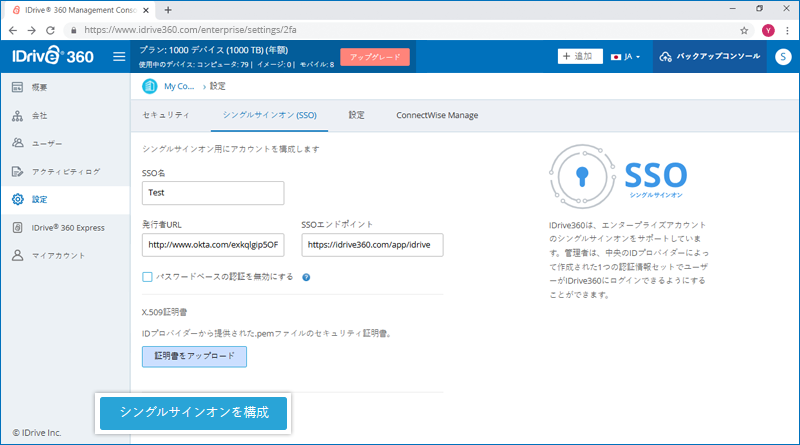Focus the 発行者URL input field
The image size is (800, 445).
click(213, 245)
